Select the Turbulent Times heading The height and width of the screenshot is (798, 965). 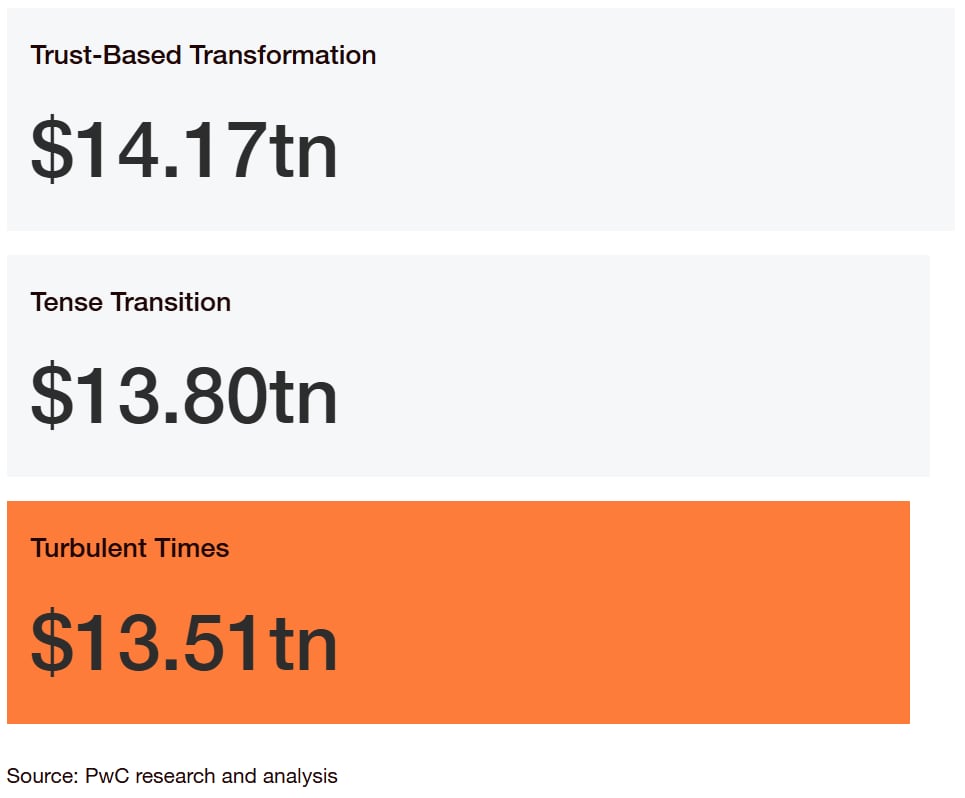coord(130,548)
